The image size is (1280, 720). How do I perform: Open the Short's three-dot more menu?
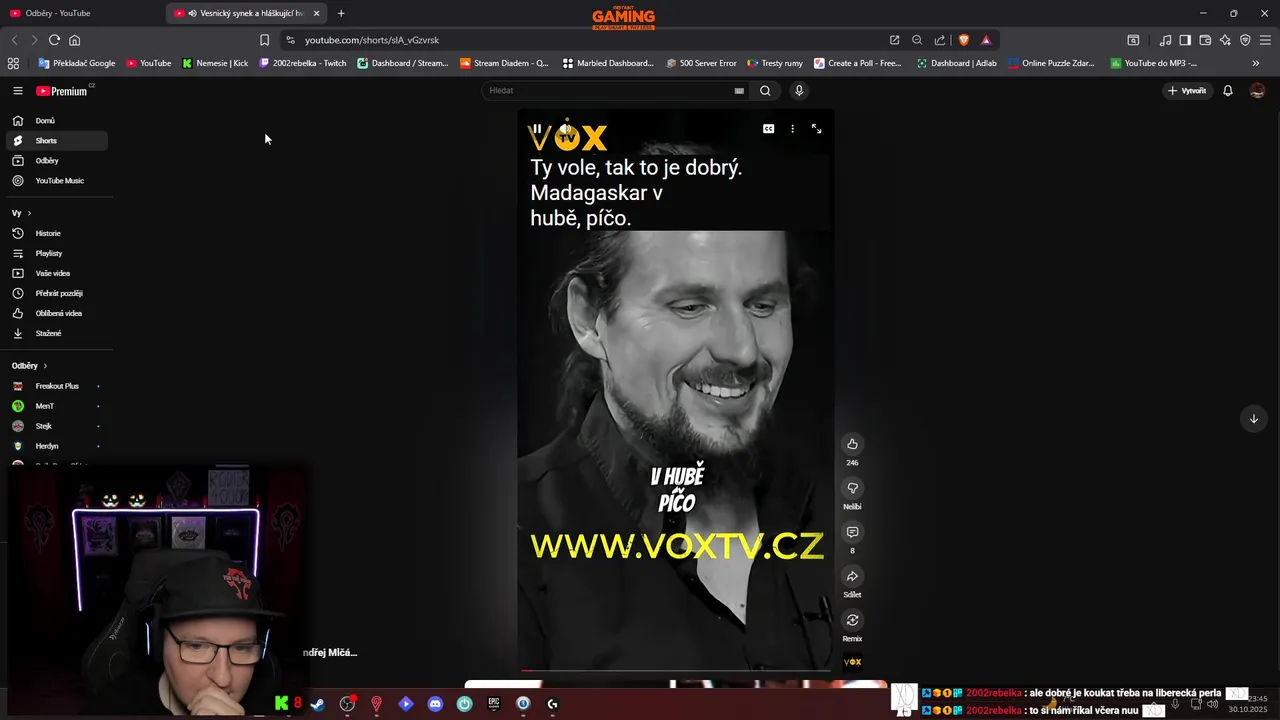792,129
